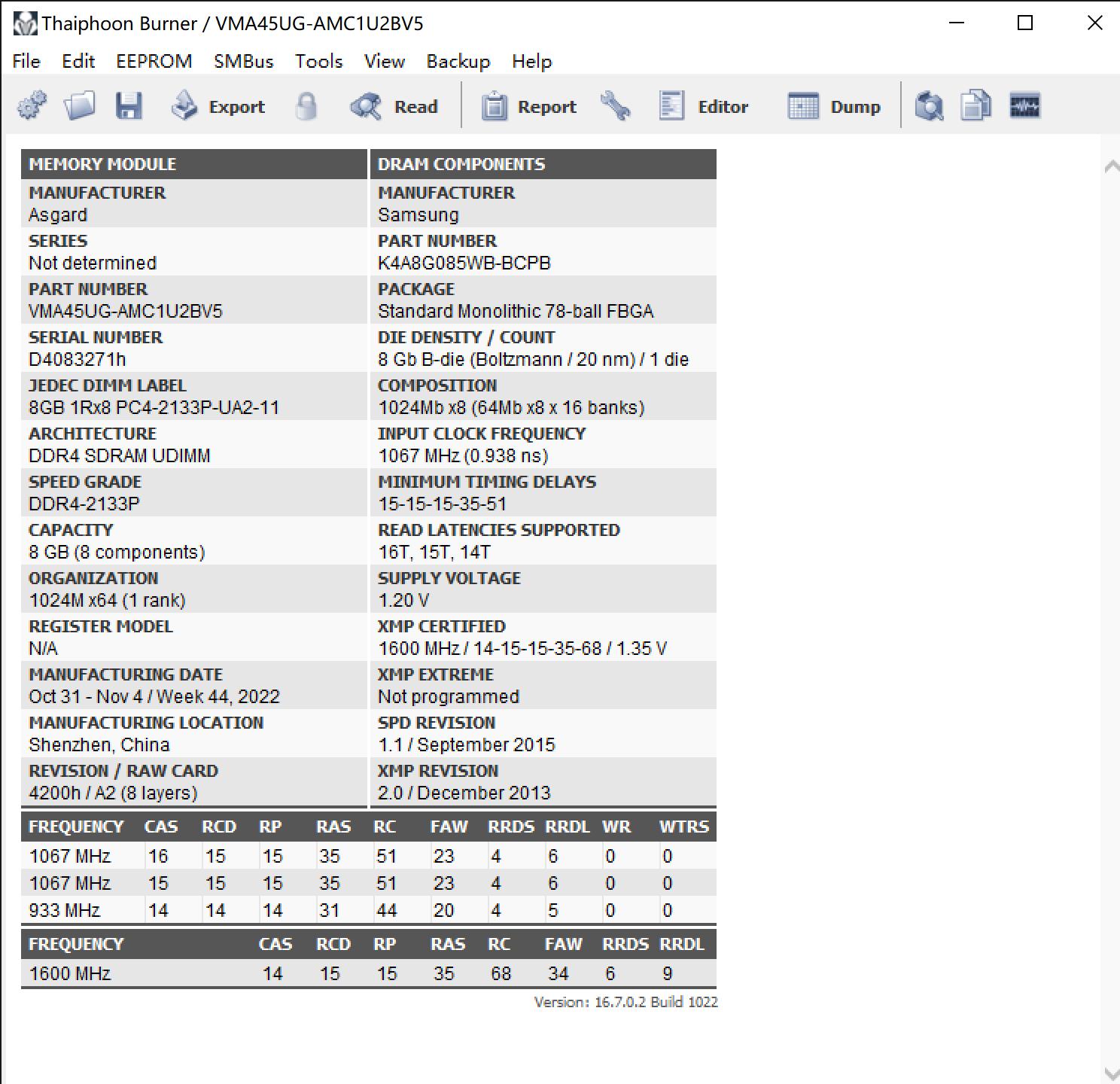Select organization value 1024M x64 (1 rank)
The width and height of the screenshot is (1120, 1084).
pos(107,600)
